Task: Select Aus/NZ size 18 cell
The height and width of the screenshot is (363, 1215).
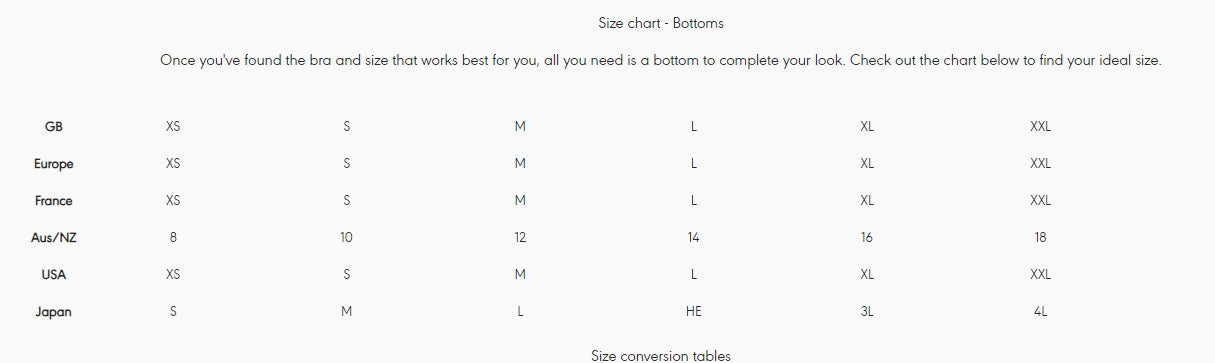Action: pos(1040,238)
